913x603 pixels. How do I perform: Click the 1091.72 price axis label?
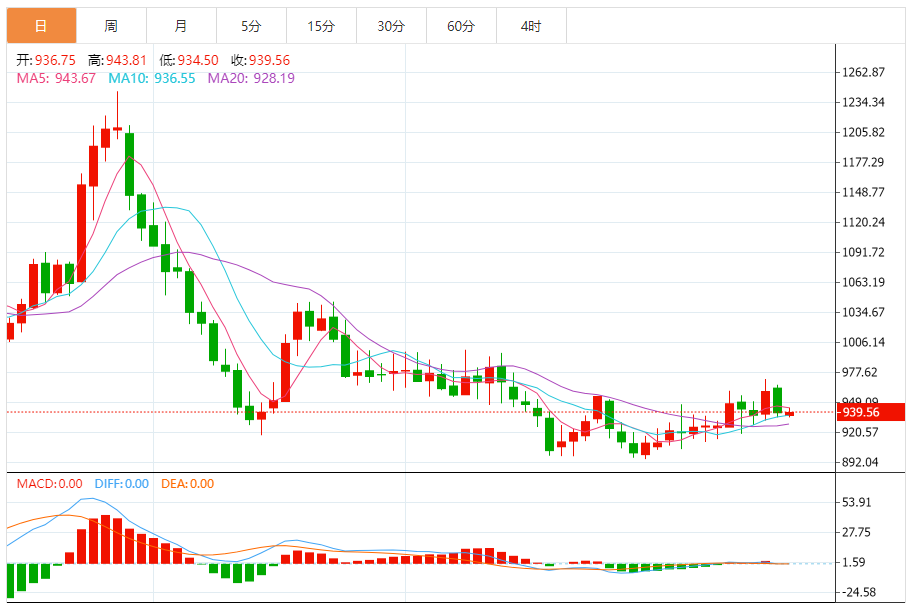tap(864, 252)
